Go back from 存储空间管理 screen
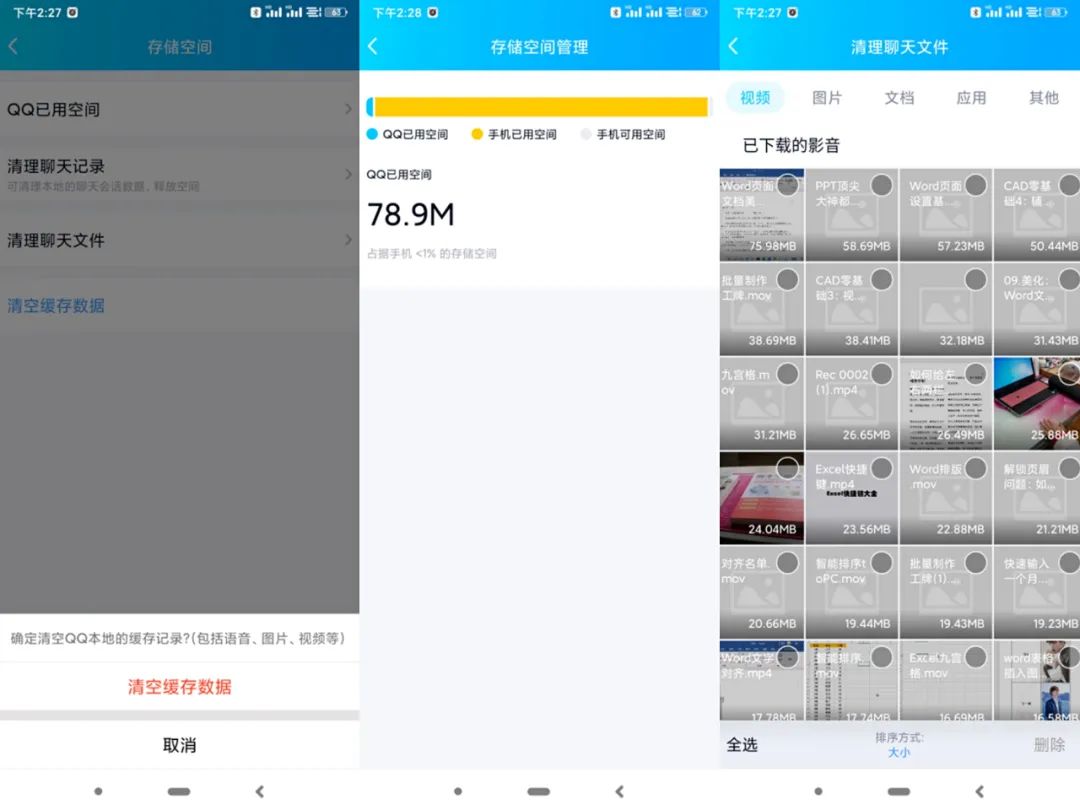1080x810 pixels. click(x=373, y=46)
